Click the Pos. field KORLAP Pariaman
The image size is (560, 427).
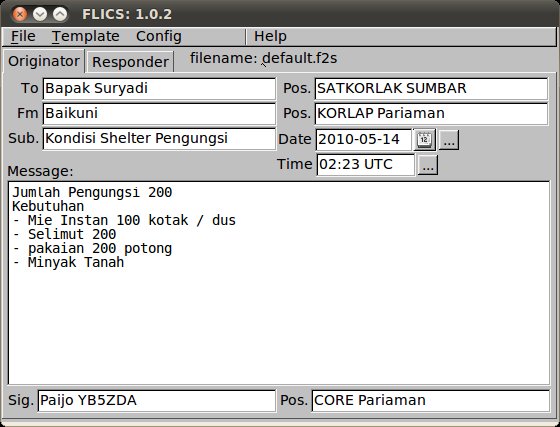pos(431,114)
